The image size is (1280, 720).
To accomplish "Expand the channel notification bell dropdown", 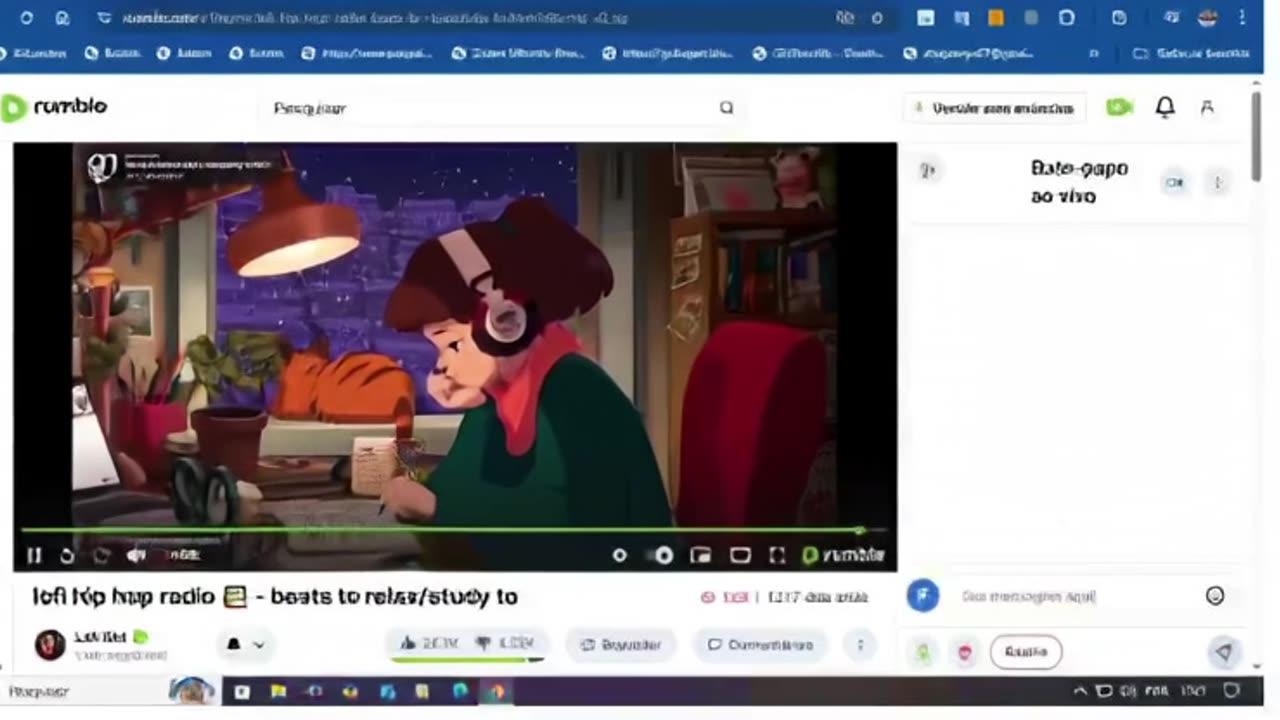I will pos(244,645).
